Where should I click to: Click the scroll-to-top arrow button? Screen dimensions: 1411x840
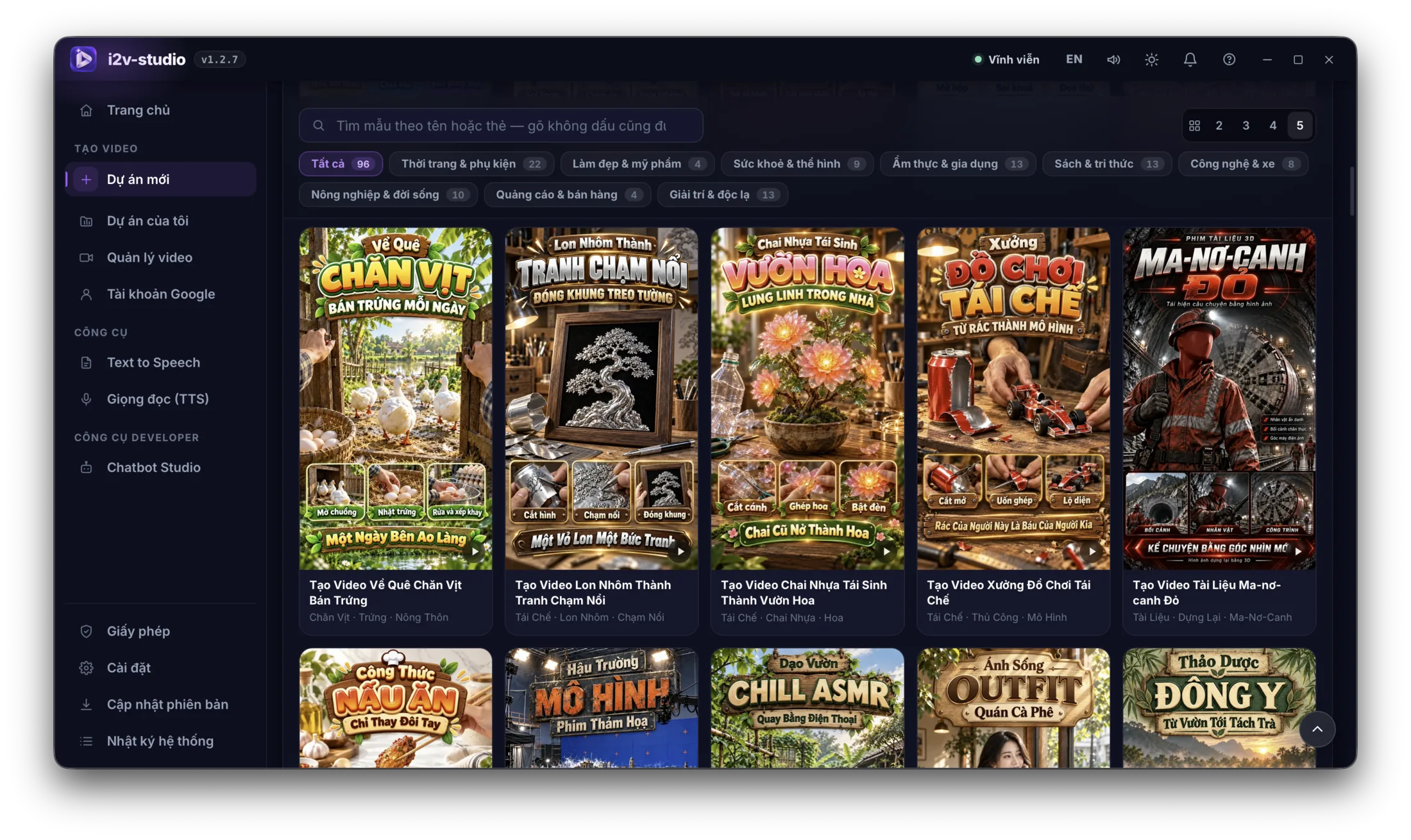coord(1317,729)
